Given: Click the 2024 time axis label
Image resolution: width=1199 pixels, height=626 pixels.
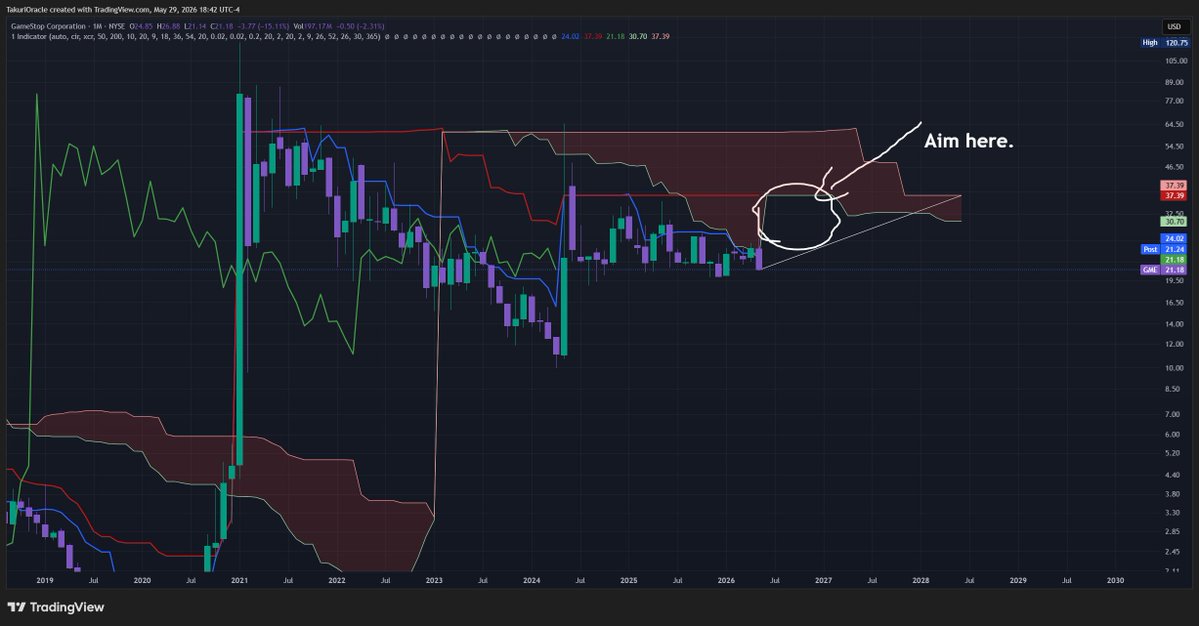Looking at the screenshot, I should tap(531, 580).
